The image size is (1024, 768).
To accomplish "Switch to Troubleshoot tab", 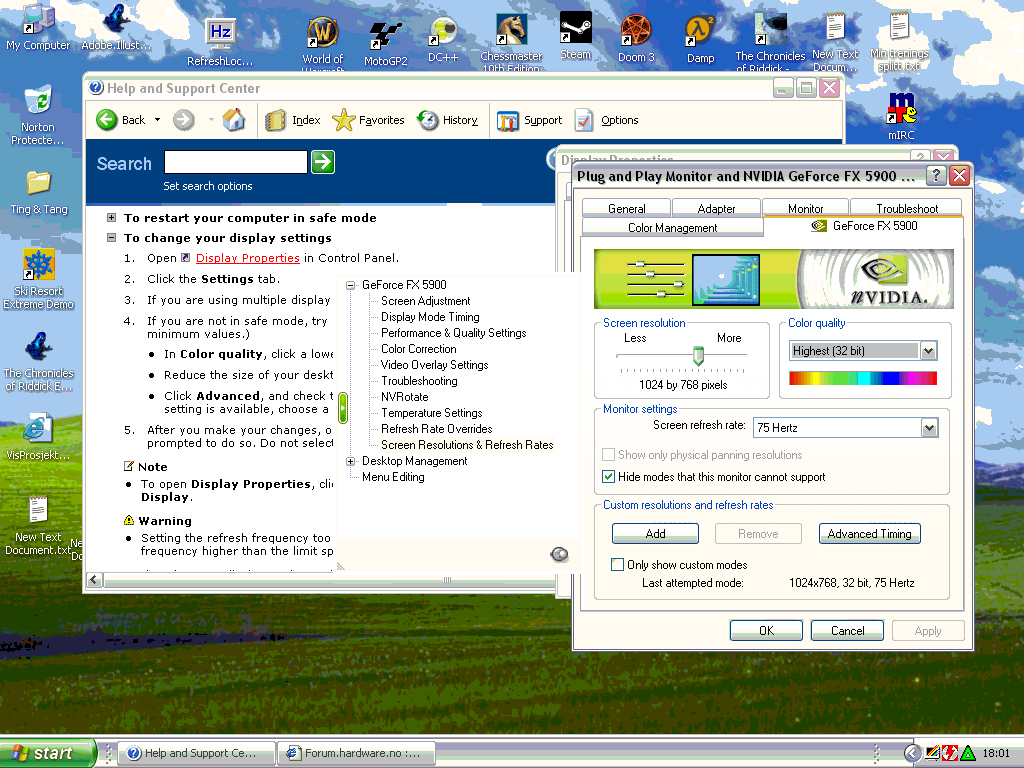I will [x=906, y=208].
